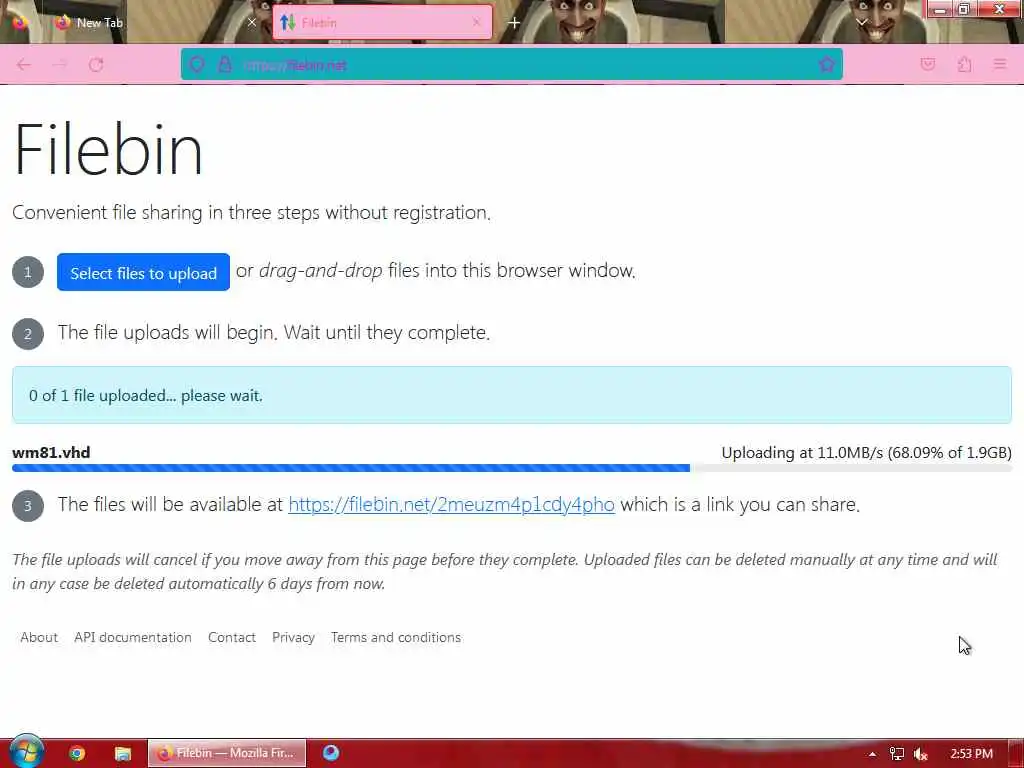The height and width of the screenshot is (768, 1024).
Task: Open Pocket save icon in toolbar
Action: coord(927,64)
